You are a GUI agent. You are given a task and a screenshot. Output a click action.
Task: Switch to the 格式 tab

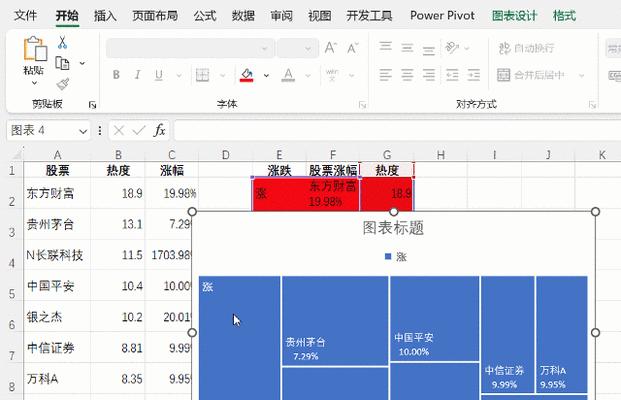564,16
